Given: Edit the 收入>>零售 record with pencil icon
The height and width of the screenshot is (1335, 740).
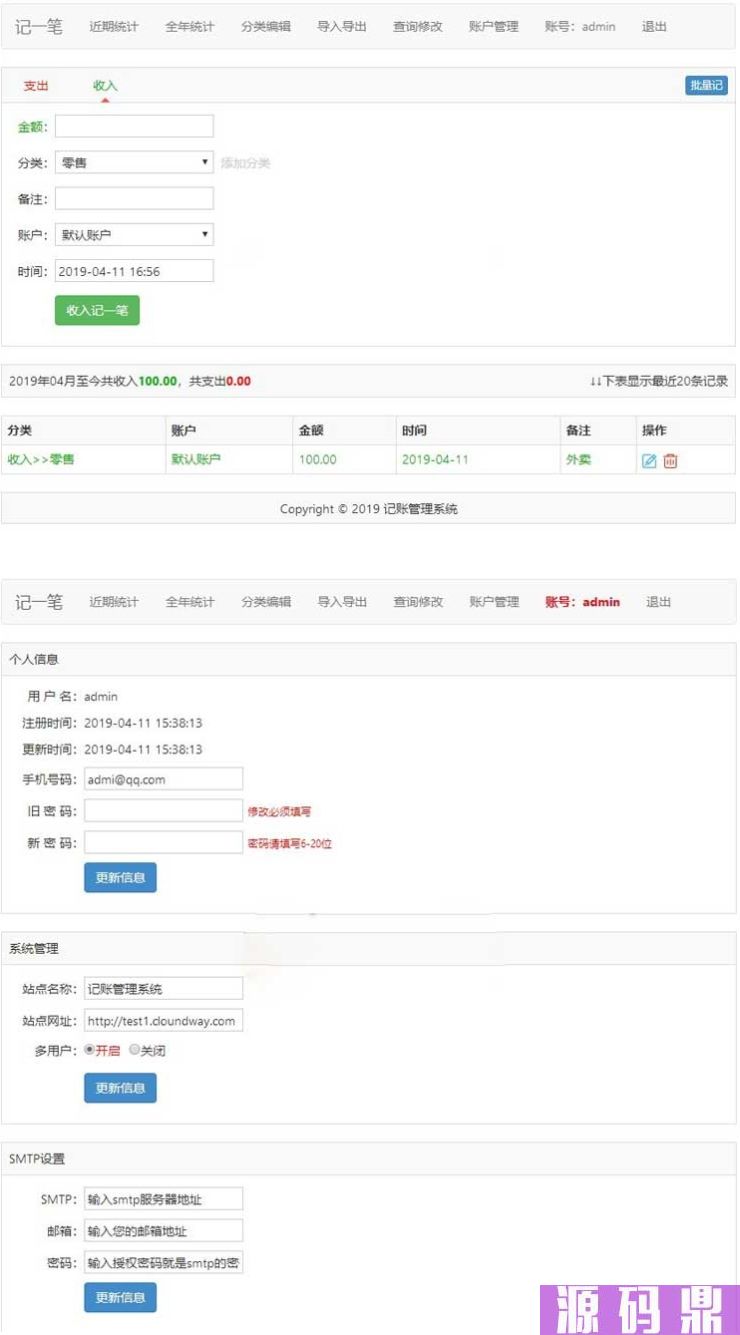Looking at the screenshot, I should coord(649,460).
